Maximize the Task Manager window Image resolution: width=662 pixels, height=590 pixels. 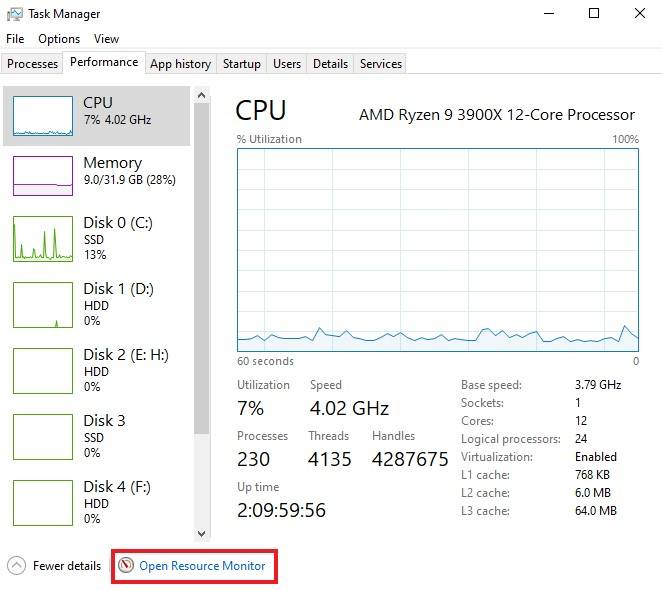594,14
